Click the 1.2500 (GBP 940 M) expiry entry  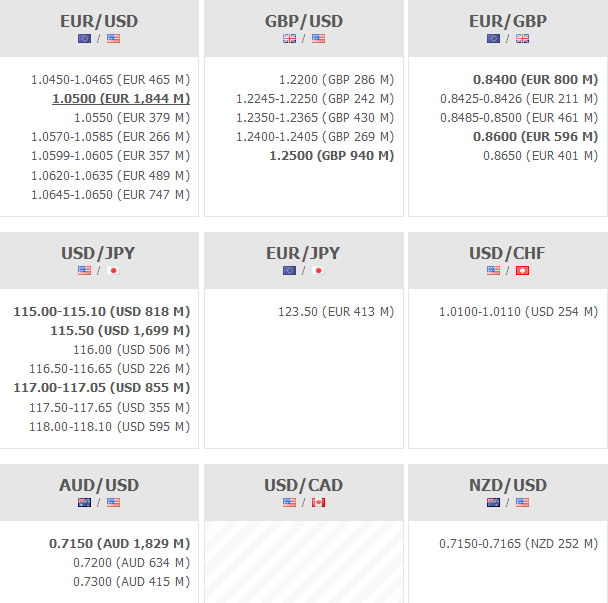pos(331,156)
